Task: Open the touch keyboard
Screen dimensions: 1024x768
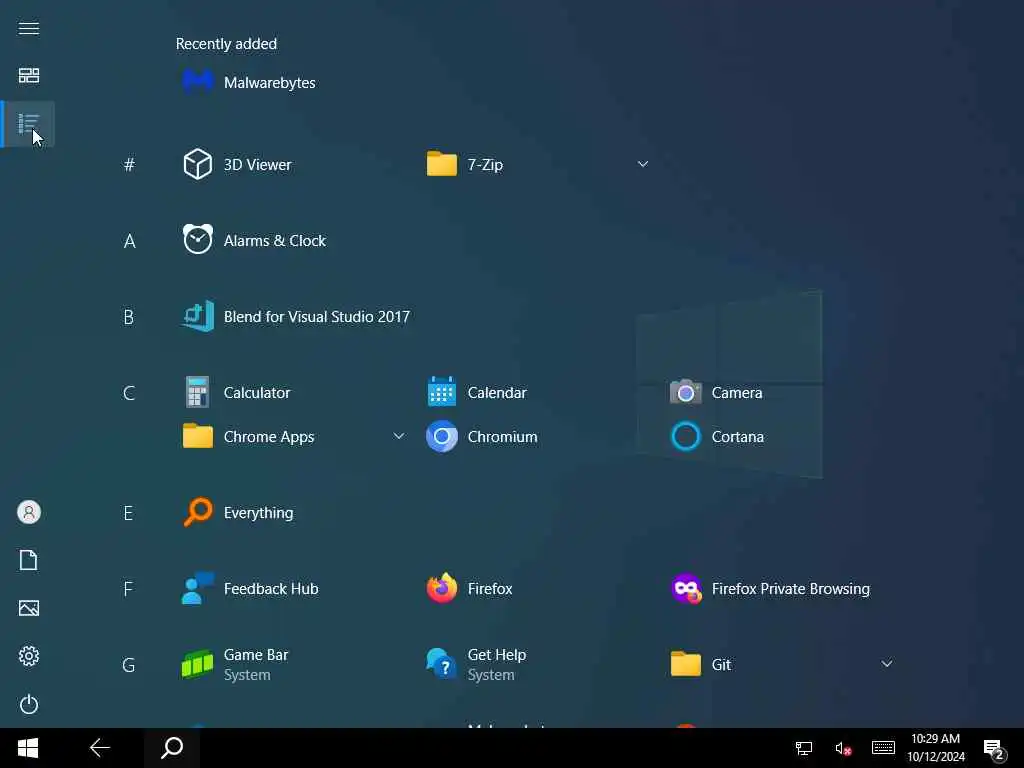Action: click(884, 748)
